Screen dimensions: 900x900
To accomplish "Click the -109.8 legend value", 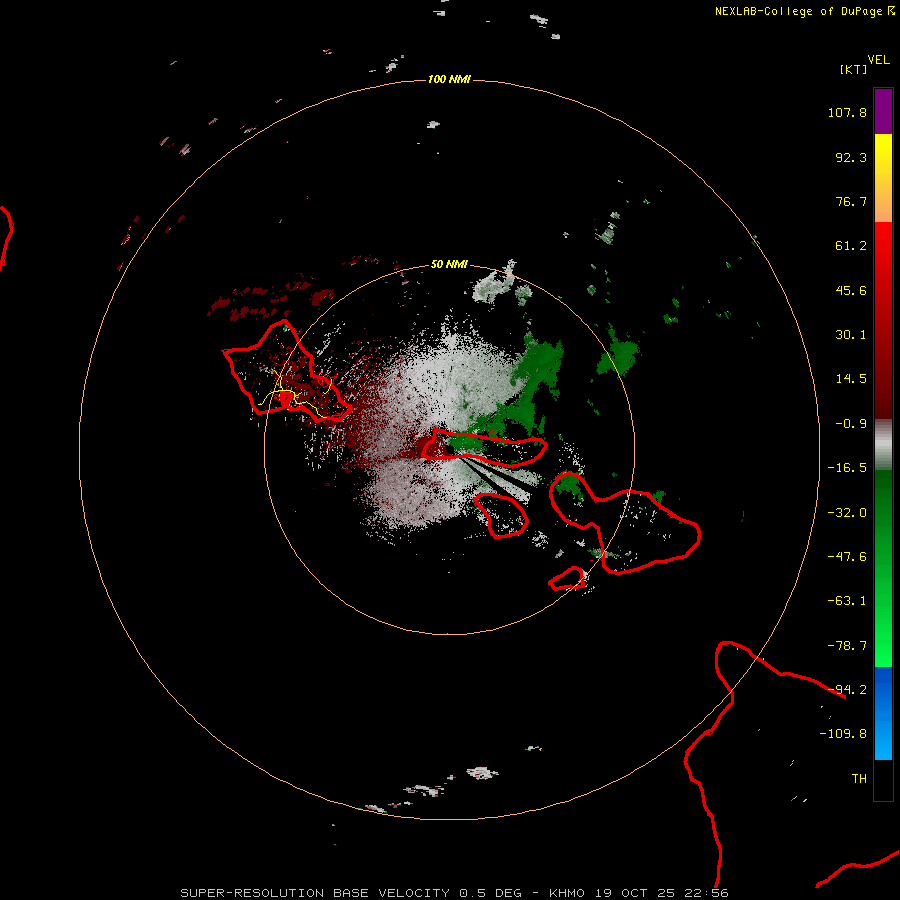I will pyautogui.click(x=843, y=734).
